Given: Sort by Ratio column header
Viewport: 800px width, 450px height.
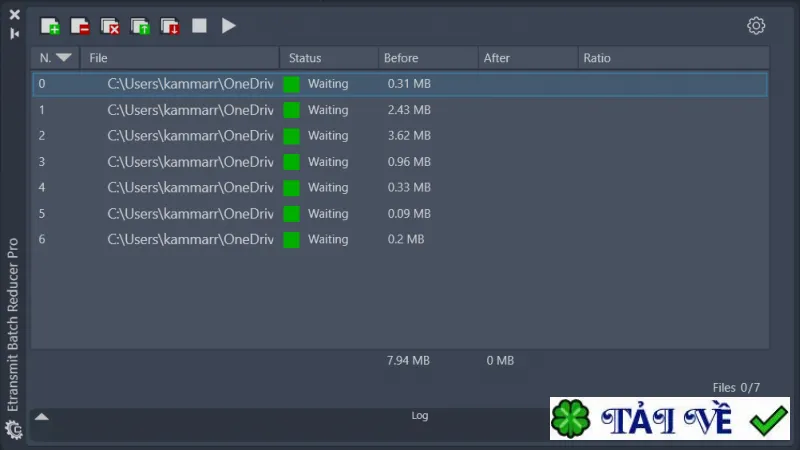Looking at the screenshot, I should 673,58.
